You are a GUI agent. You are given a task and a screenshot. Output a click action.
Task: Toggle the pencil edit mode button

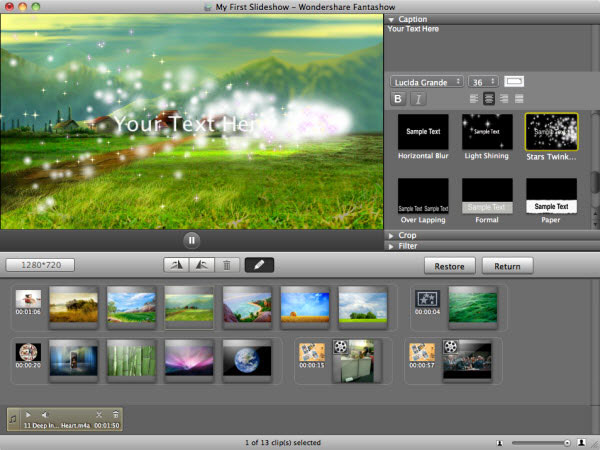coord(259,265)
